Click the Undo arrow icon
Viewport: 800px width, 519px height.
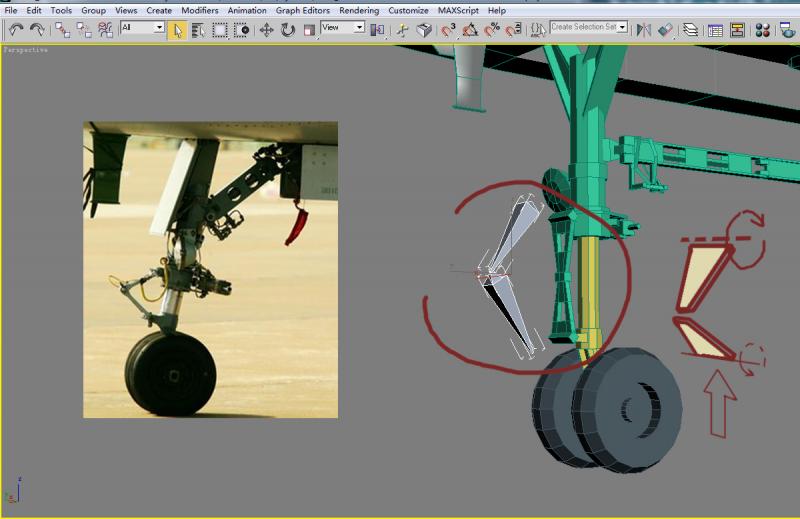coord(16,30)
